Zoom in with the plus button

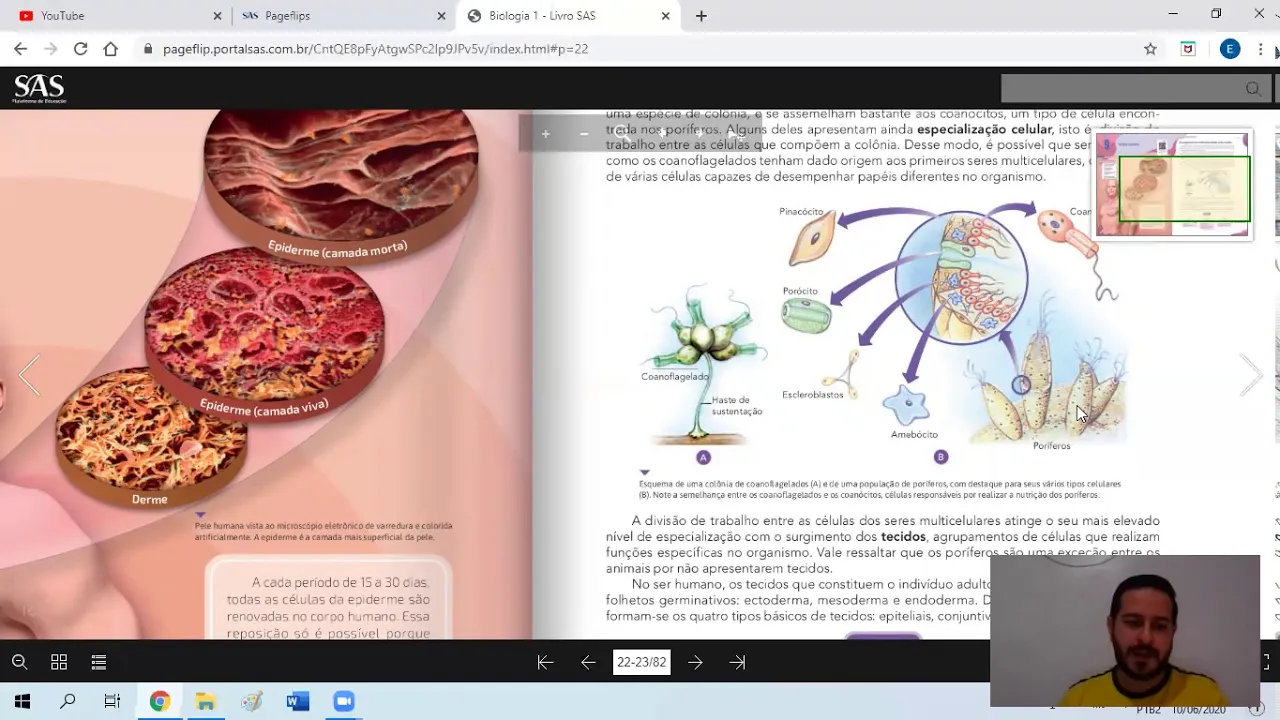coord(545,134)
